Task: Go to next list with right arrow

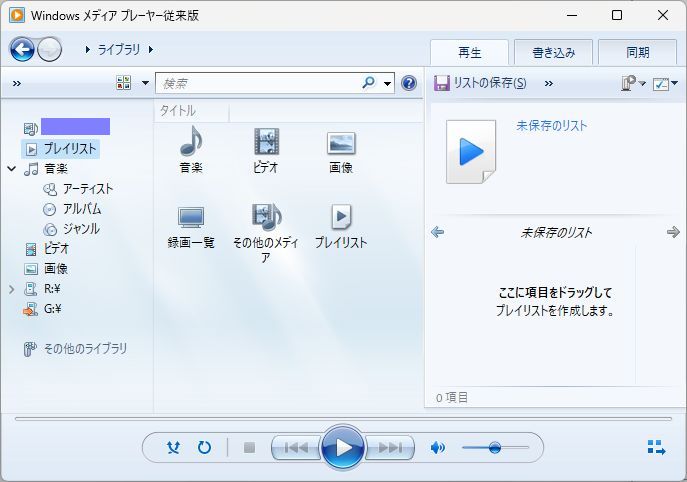Action: coord(673,232)
